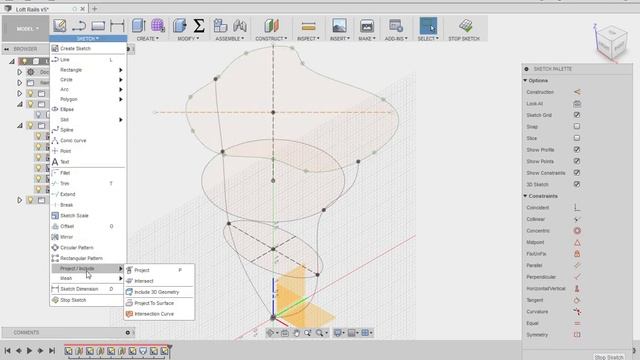The height and width of the screenshot is (360, 640).
Task: Open the CREATE dropdown menu
Action: point(147,38)
